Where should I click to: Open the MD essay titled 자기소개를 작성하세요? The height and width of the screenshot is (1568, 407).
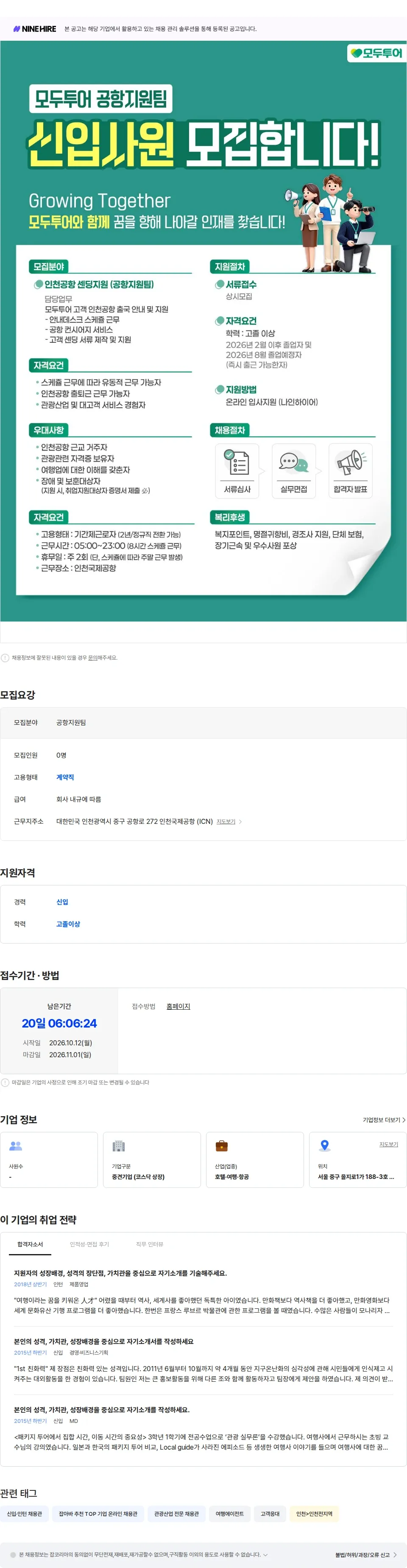click(x=102, y=1409)
